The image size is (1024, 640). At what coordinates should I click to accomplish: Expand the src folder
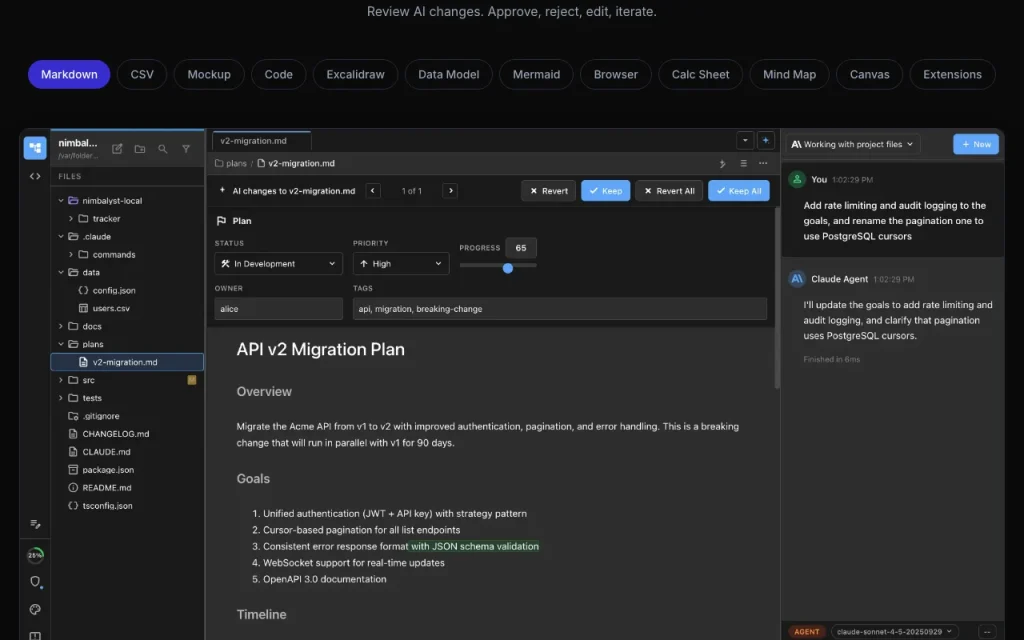pyautogui.click(x=61, y=380)
